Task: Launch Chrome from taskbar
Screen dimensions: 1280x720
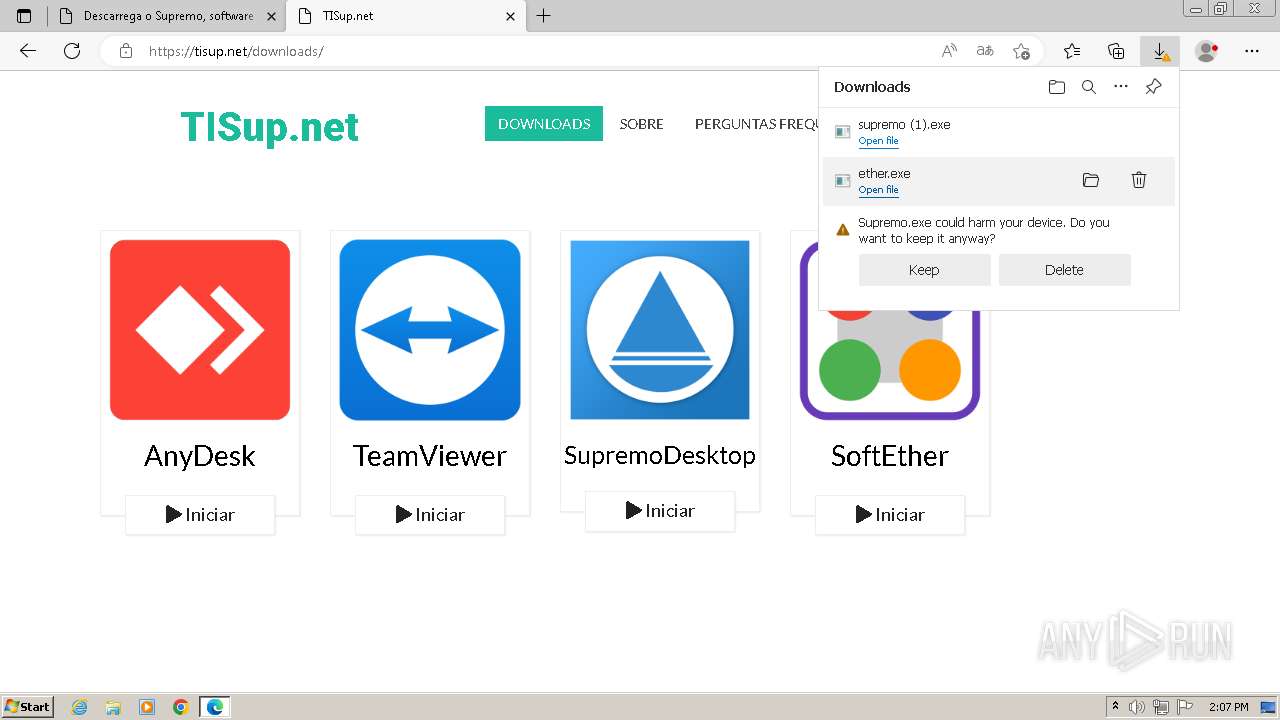Action: [180, 707]
